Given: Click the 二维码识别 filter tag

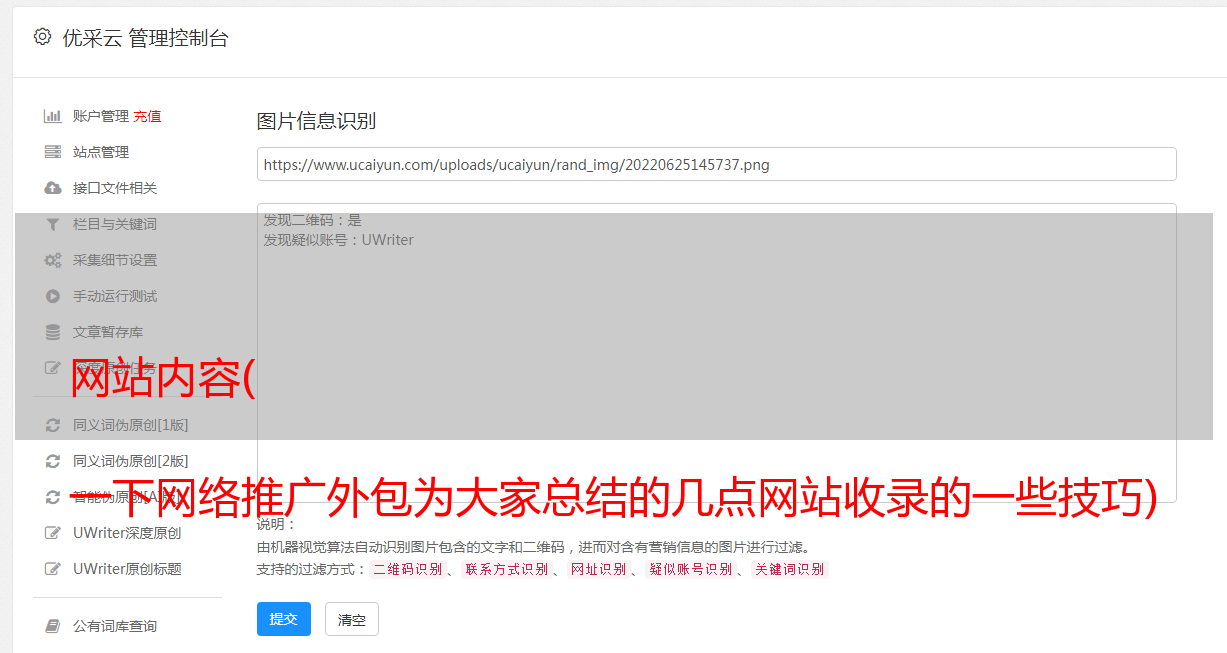Looking at the screenshot, I should click(408, 569).
